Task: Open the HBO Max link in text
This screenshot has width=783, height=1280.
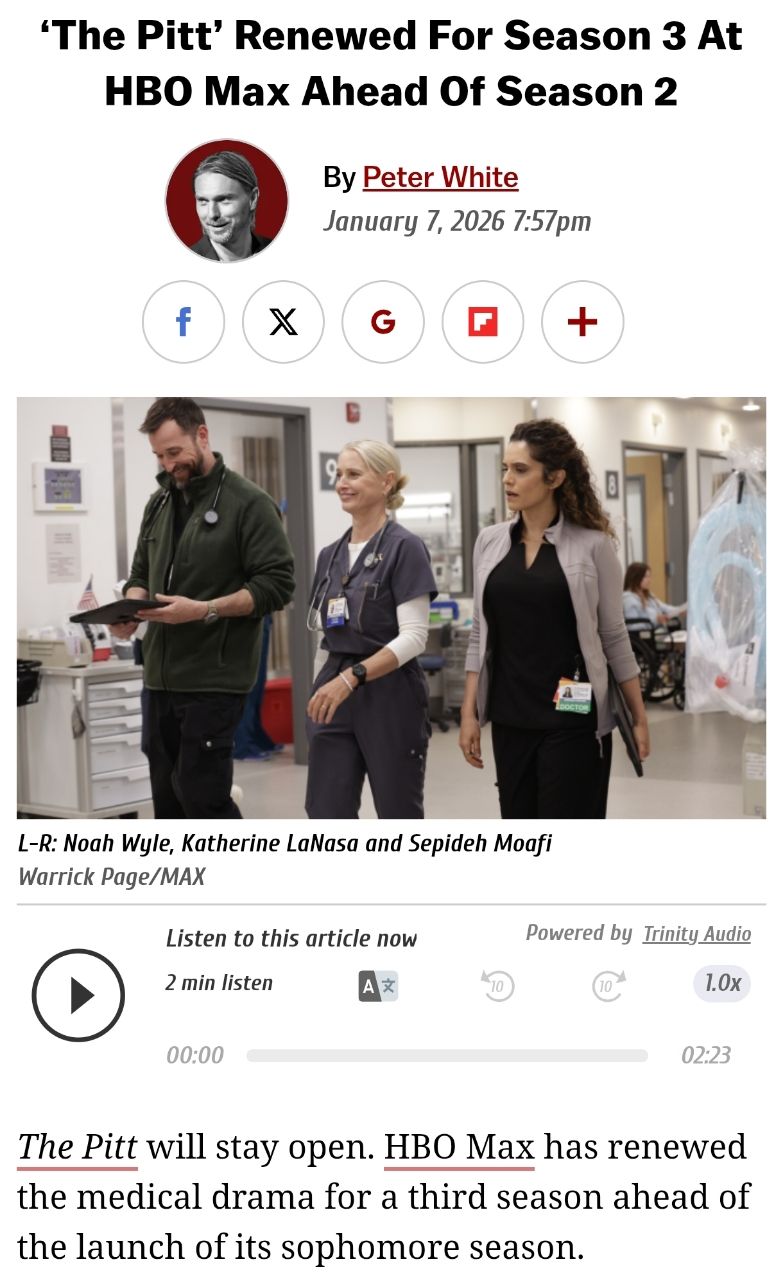Action: click(x=459, y=1147)
